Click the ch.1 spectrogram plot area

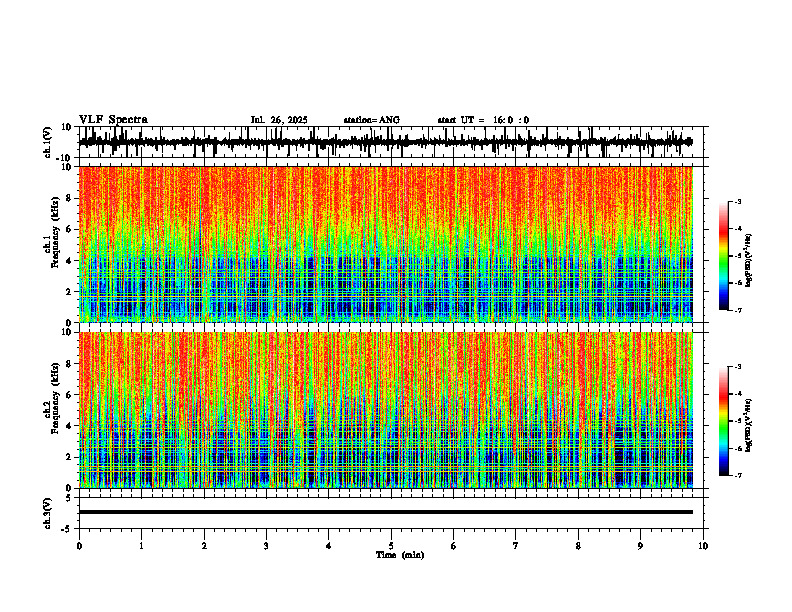tap(386, 244)
